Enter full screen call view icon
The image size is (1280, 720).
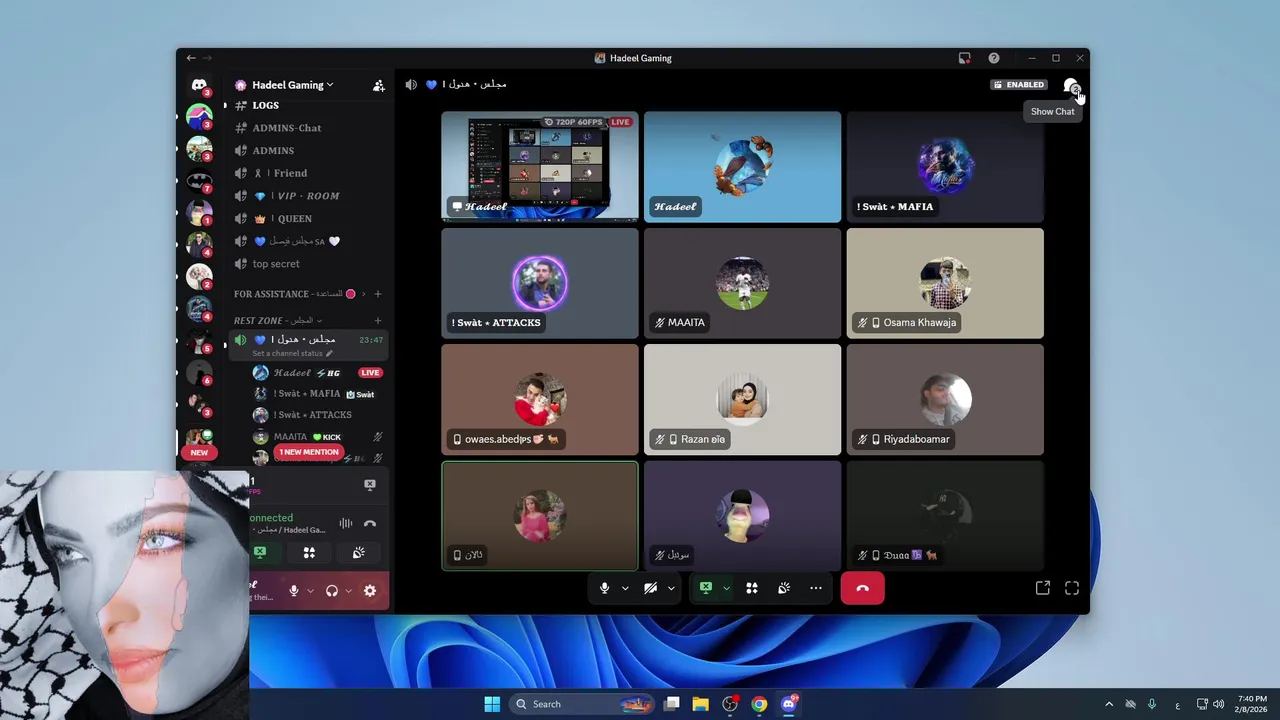pos(1072,588)
